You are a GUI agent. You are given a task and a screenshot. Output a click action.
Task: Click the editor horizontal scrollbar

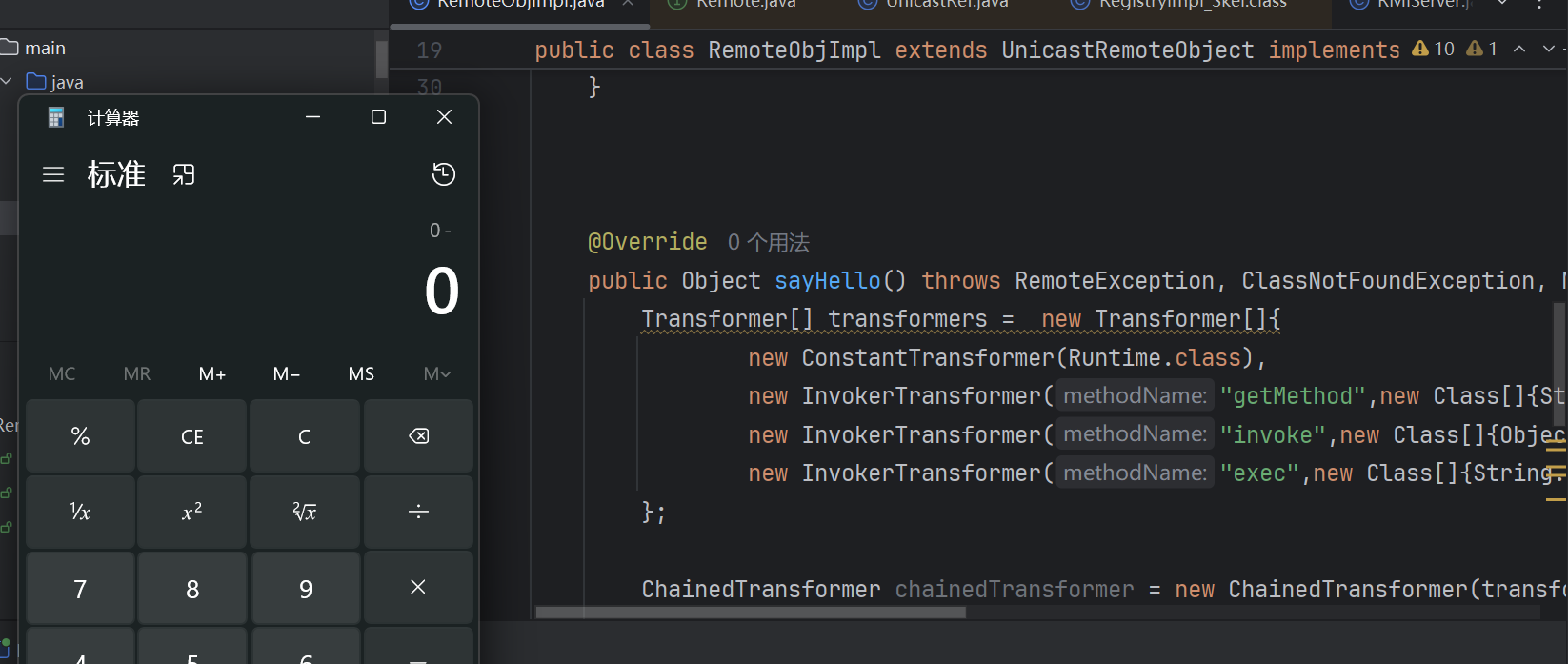coord(751,613)
